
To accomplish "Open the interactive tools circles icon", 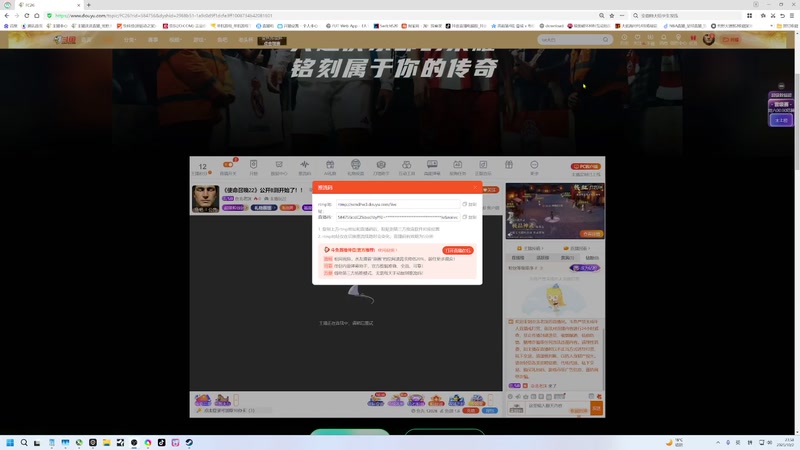I will [407, 164].
